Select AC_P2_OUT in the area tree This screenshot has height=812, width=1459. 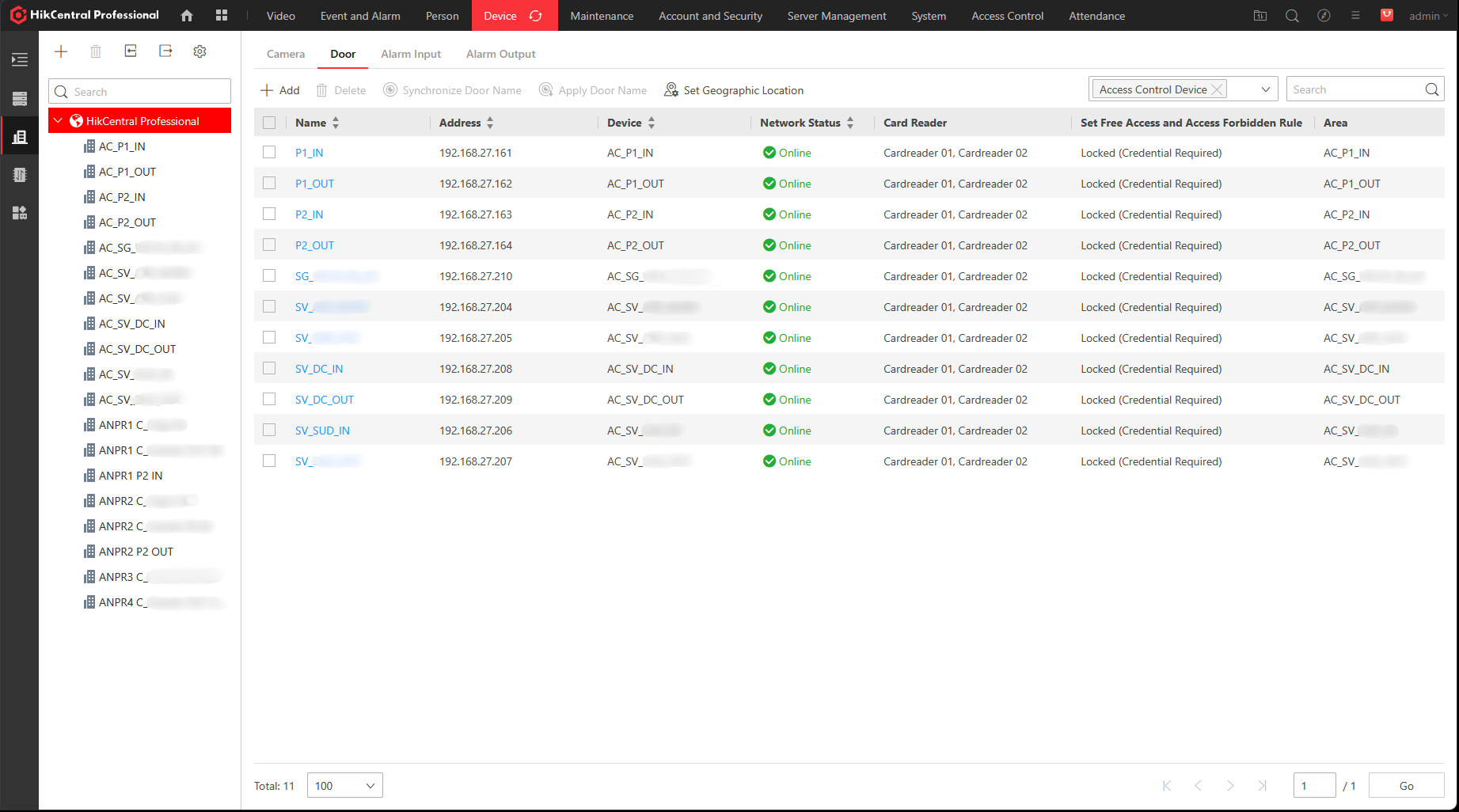click(x=127, y=222)
